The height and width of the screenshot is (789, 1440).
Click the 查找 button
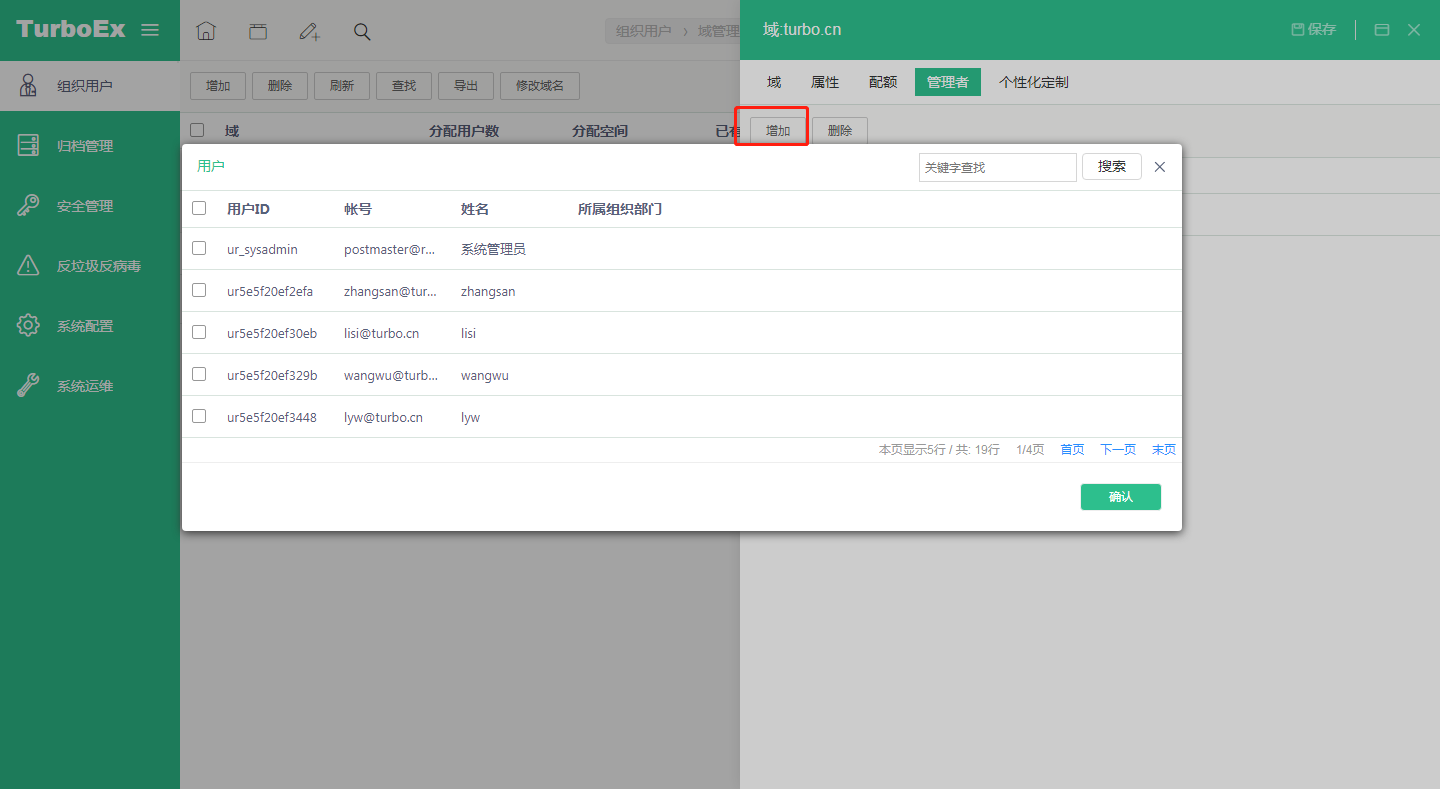[404, 86]
